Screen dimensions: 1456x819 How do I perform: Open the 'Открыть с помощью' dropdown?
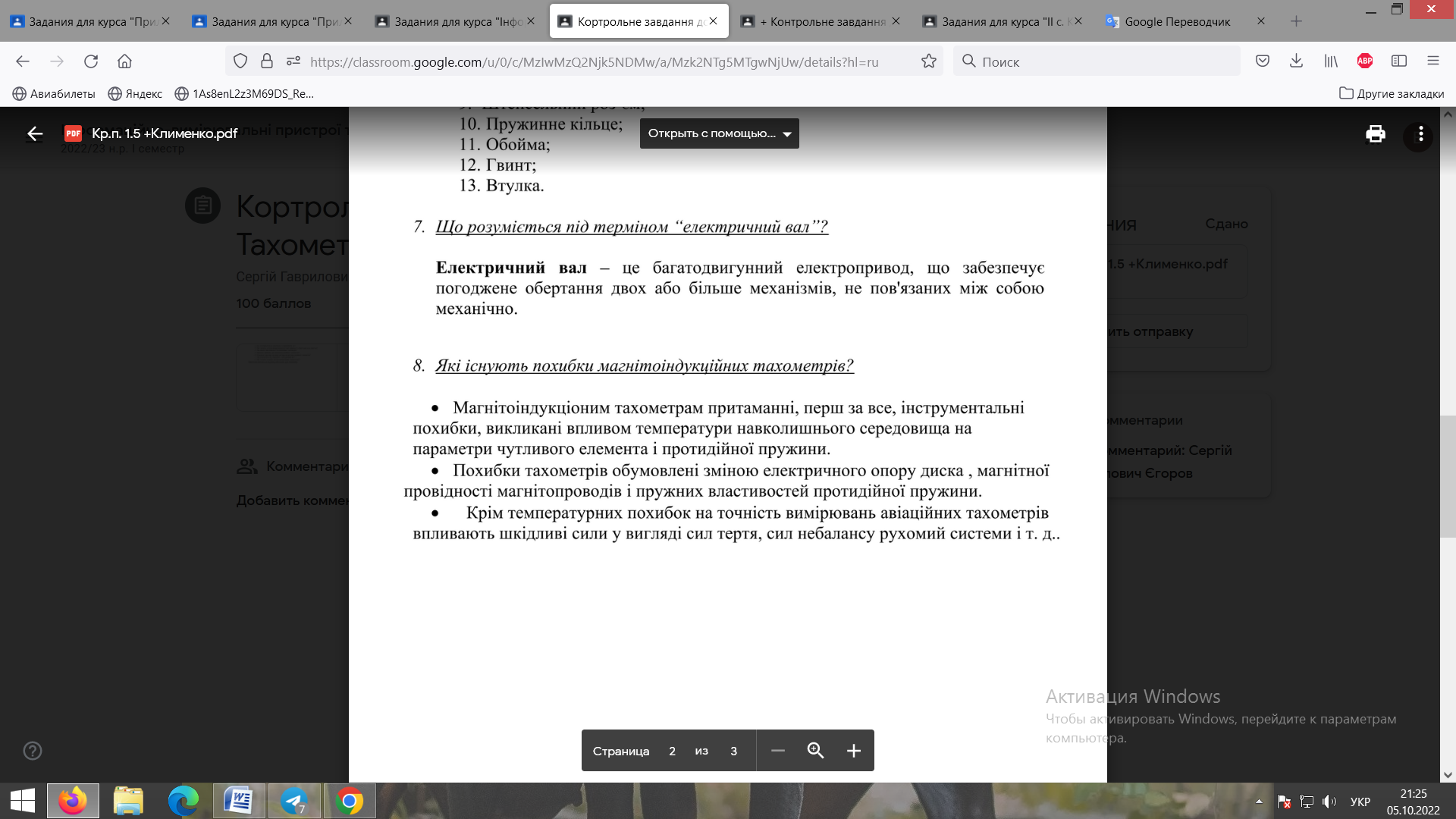click(719, 133)
